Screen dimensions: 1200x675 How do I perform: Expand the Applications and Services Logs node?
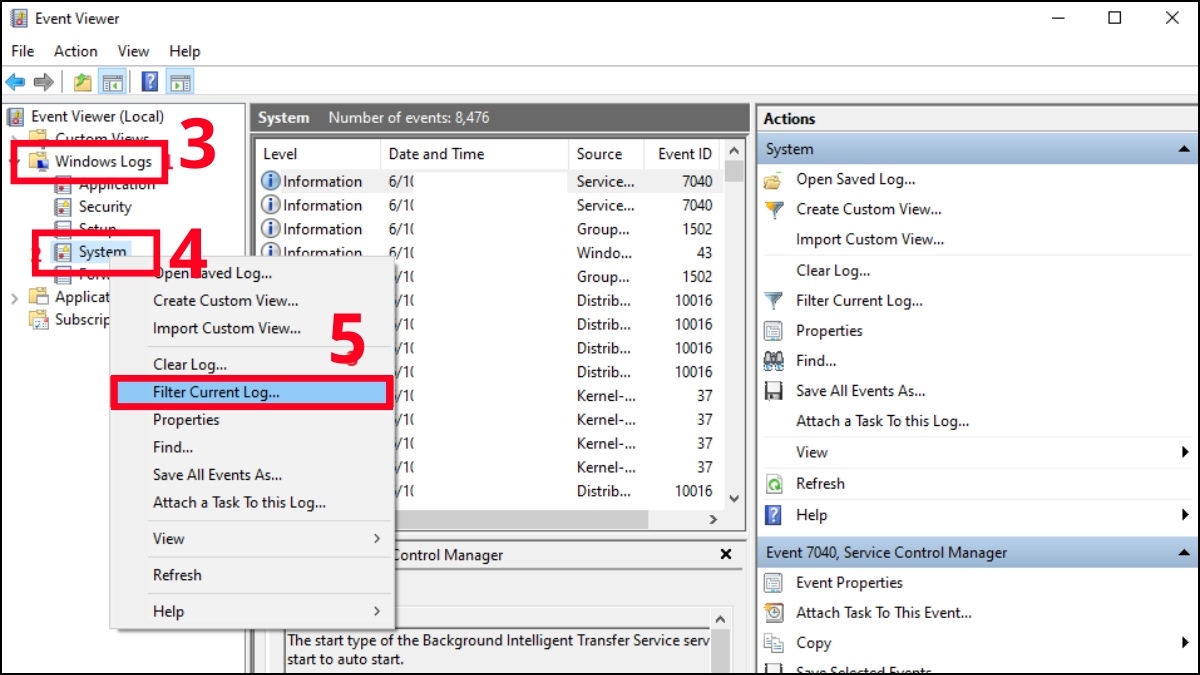coord(14,297)
